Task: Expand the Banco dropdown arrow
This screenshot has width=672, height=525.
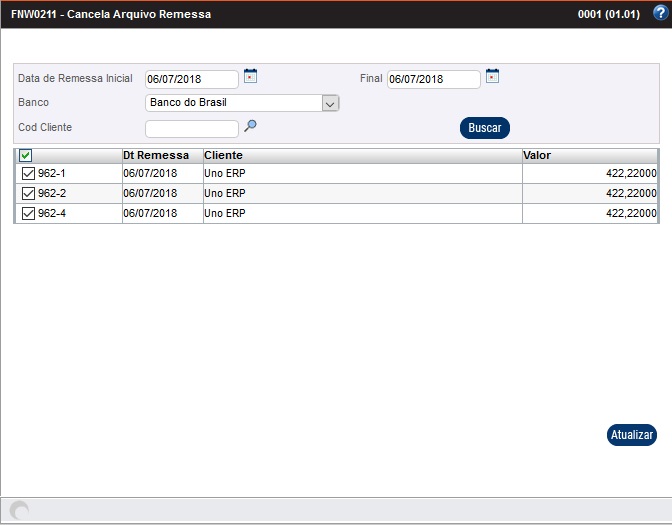Action: 330,103
